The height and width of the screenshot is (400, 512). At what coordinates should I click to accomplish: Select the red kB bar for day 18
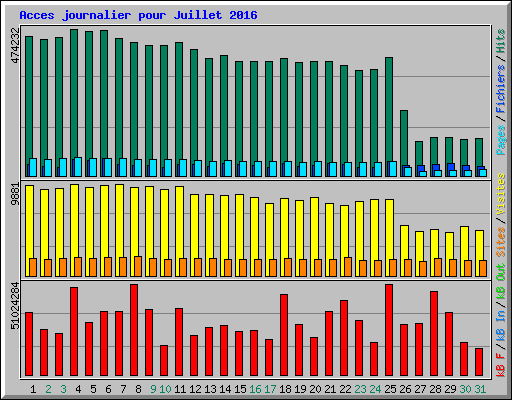click(x=284, y=335)
